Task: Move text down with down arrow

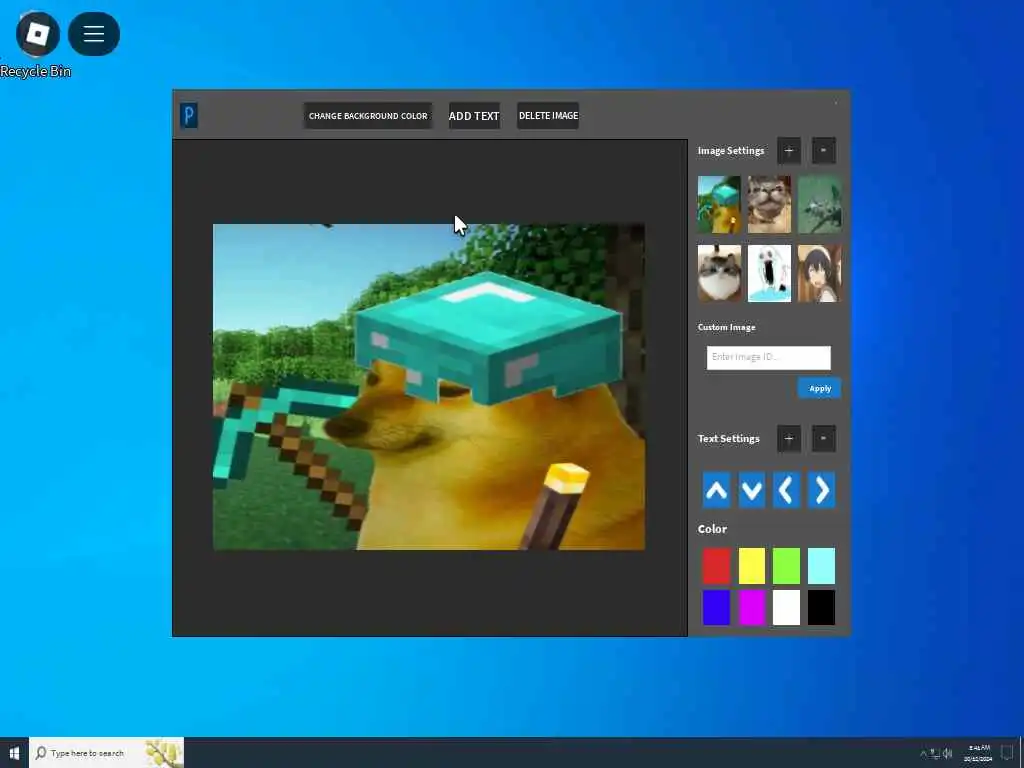Action: point(752,490)
